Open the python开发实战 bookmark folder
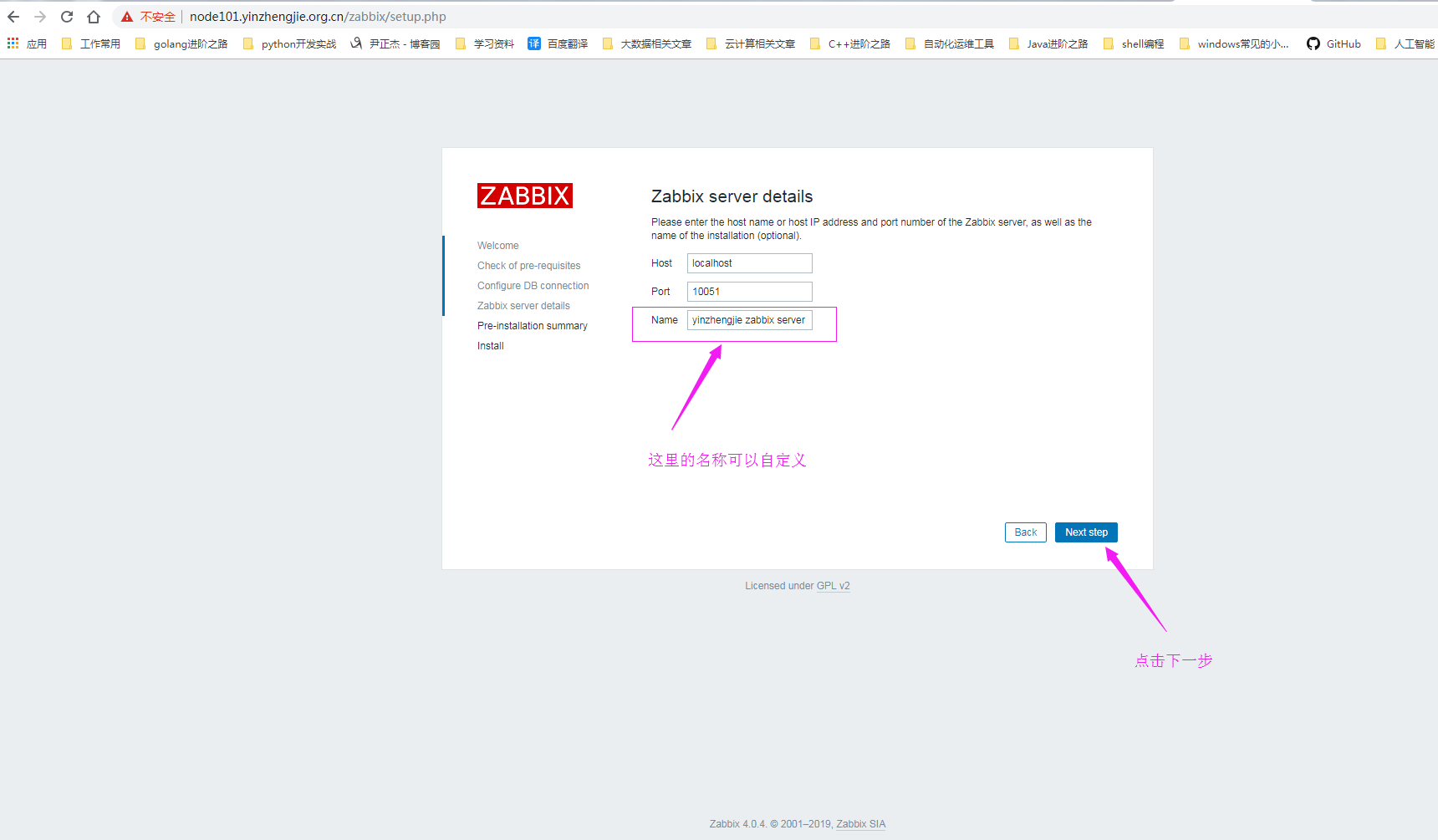The height and width of the screenshot is (840, 1438). coord(289,43)
